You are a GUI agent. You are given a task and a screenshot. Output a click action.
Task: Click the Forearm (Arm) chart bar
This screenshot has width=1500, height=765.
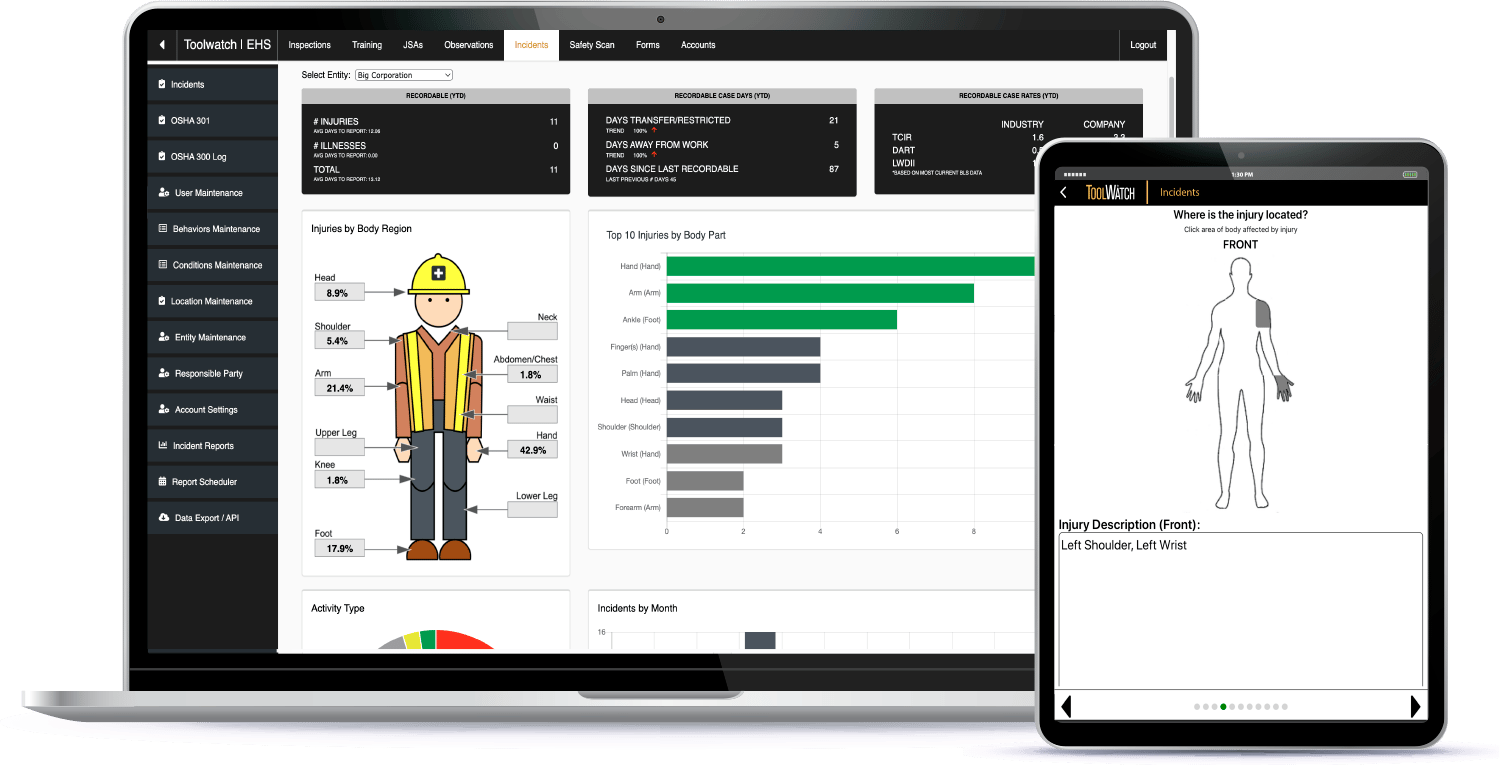pos(705,508)
